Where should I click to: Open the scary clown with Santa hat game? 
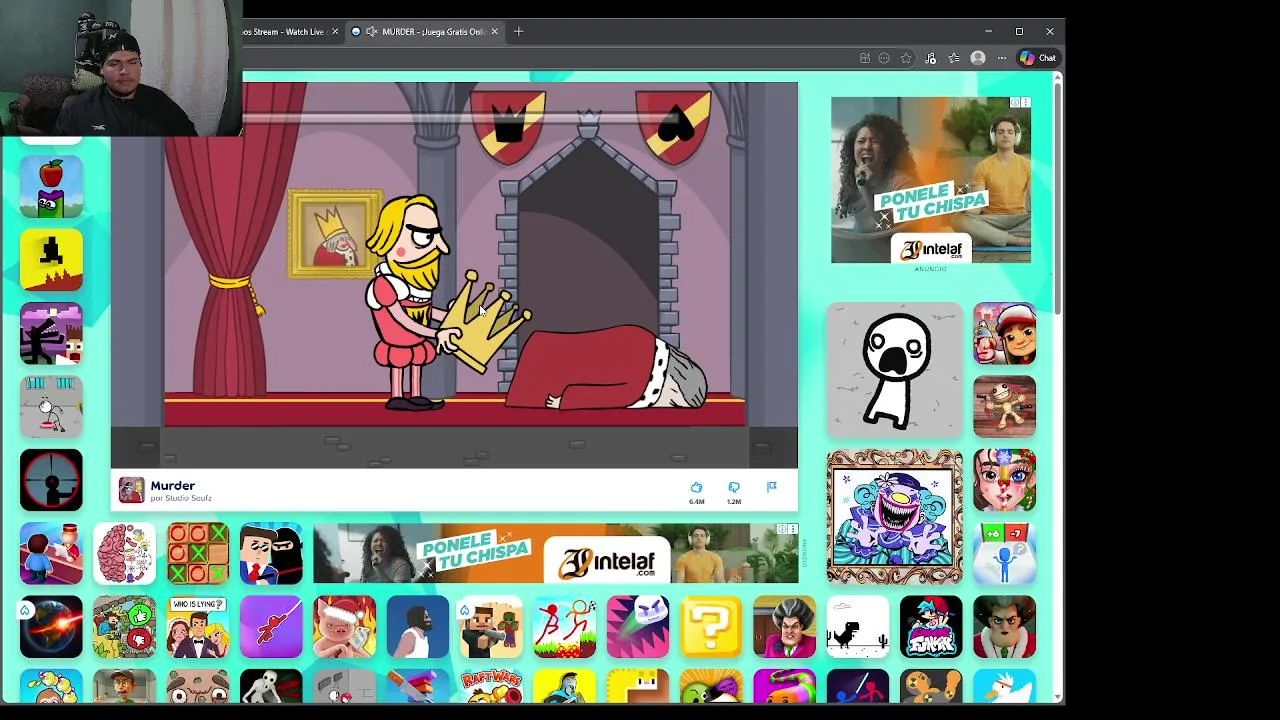pos(1004,627)
